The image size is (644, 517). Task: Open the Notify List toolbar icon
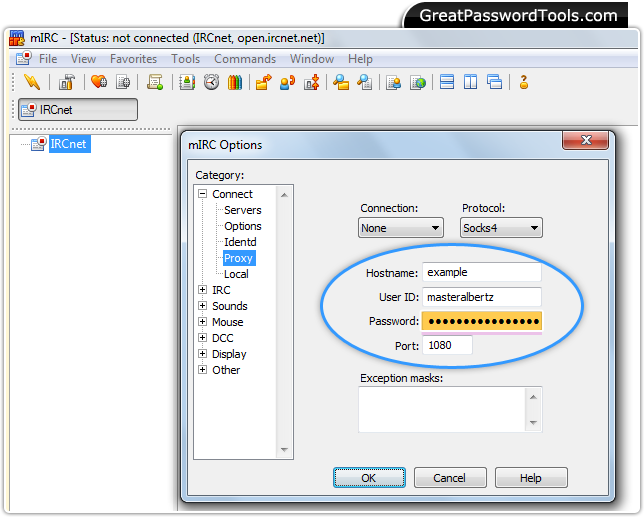[393, 82]
